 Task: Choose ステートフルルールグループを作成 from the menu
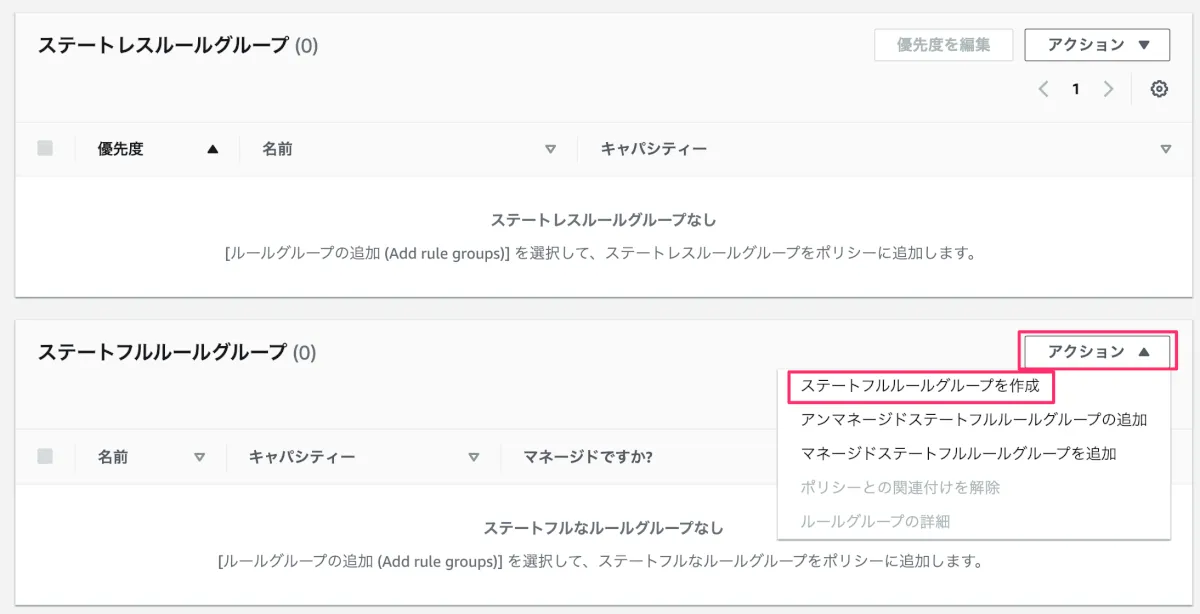pyautogui.click(x=920, y=385)
